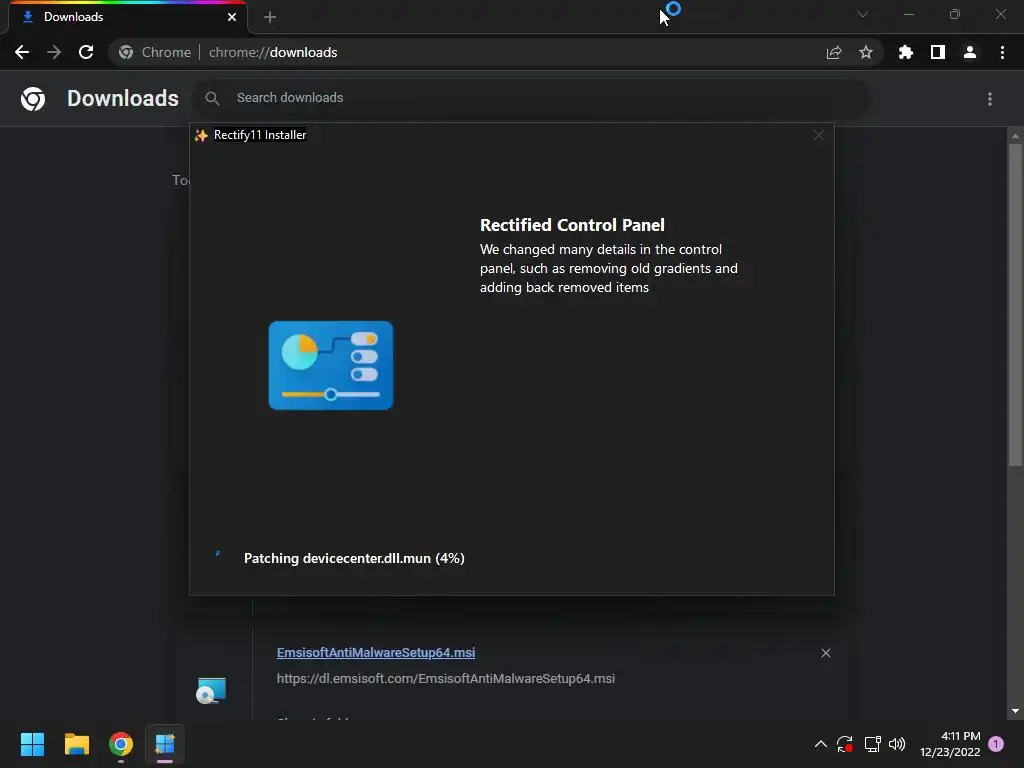The width and height of the screenshot is (1024, 768).
Task: Open the Windows Start menu
Action: coord(32,744)
